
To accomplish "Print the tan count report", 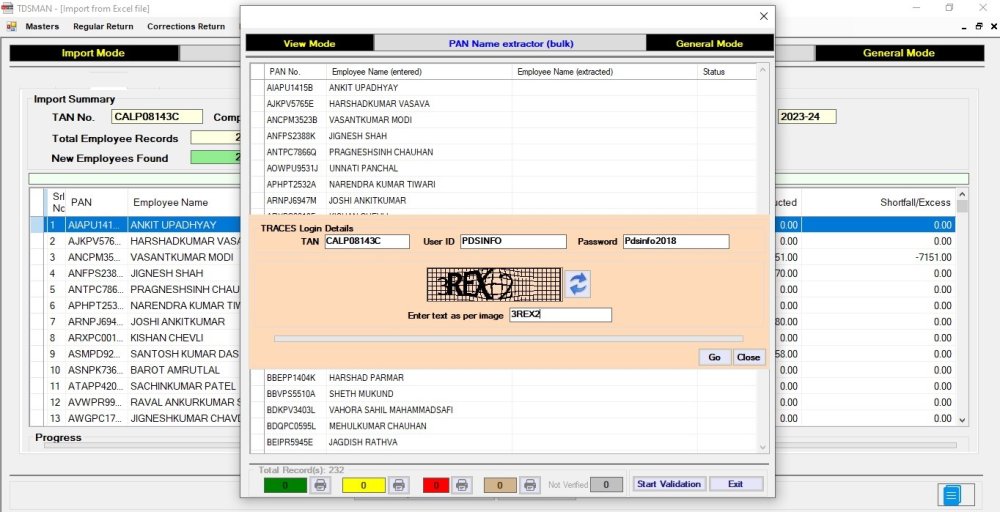I will pyautogui.click(x=529, y=485).
